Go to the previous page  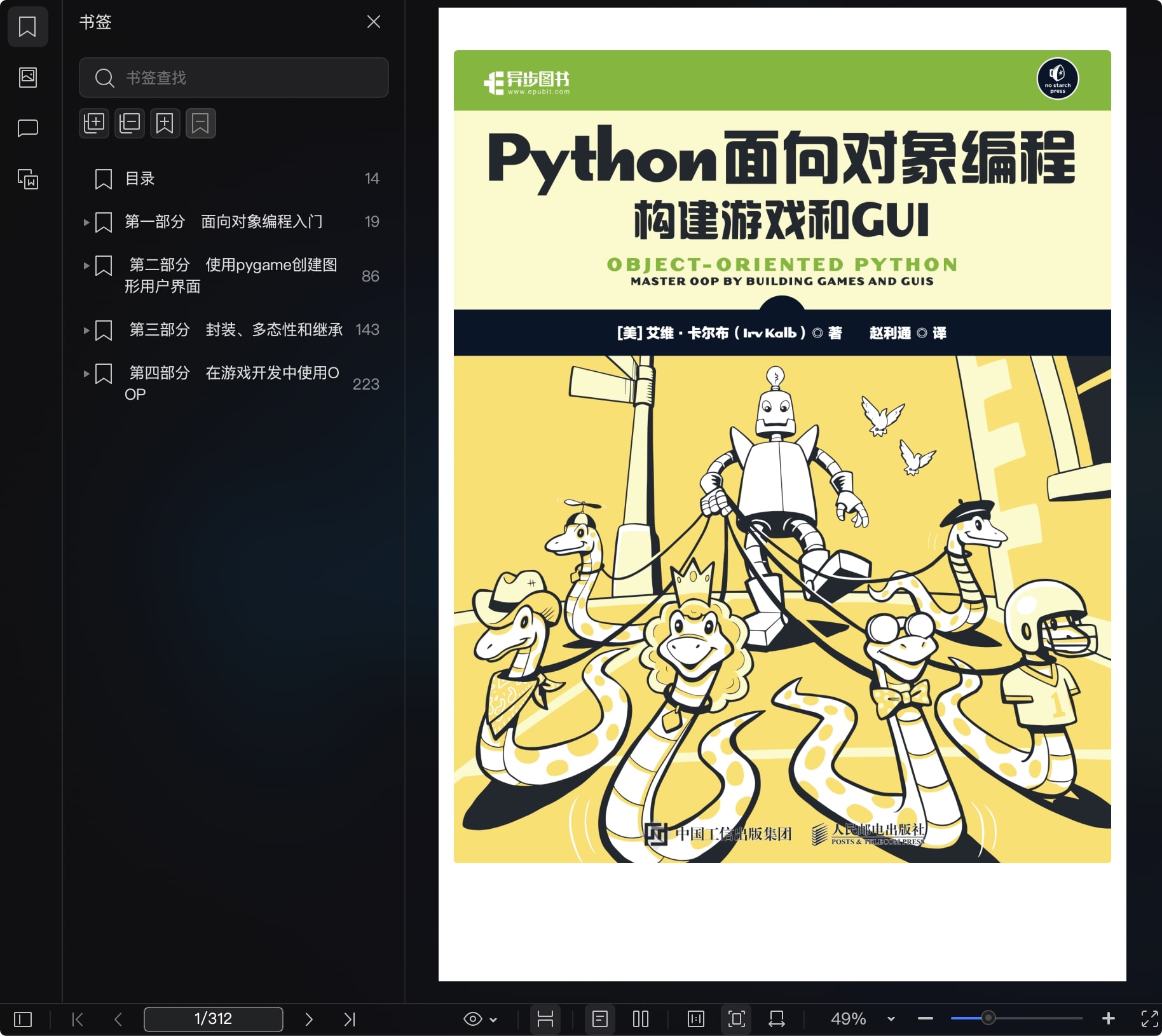pyautogui.click(x=118, y=1019)
